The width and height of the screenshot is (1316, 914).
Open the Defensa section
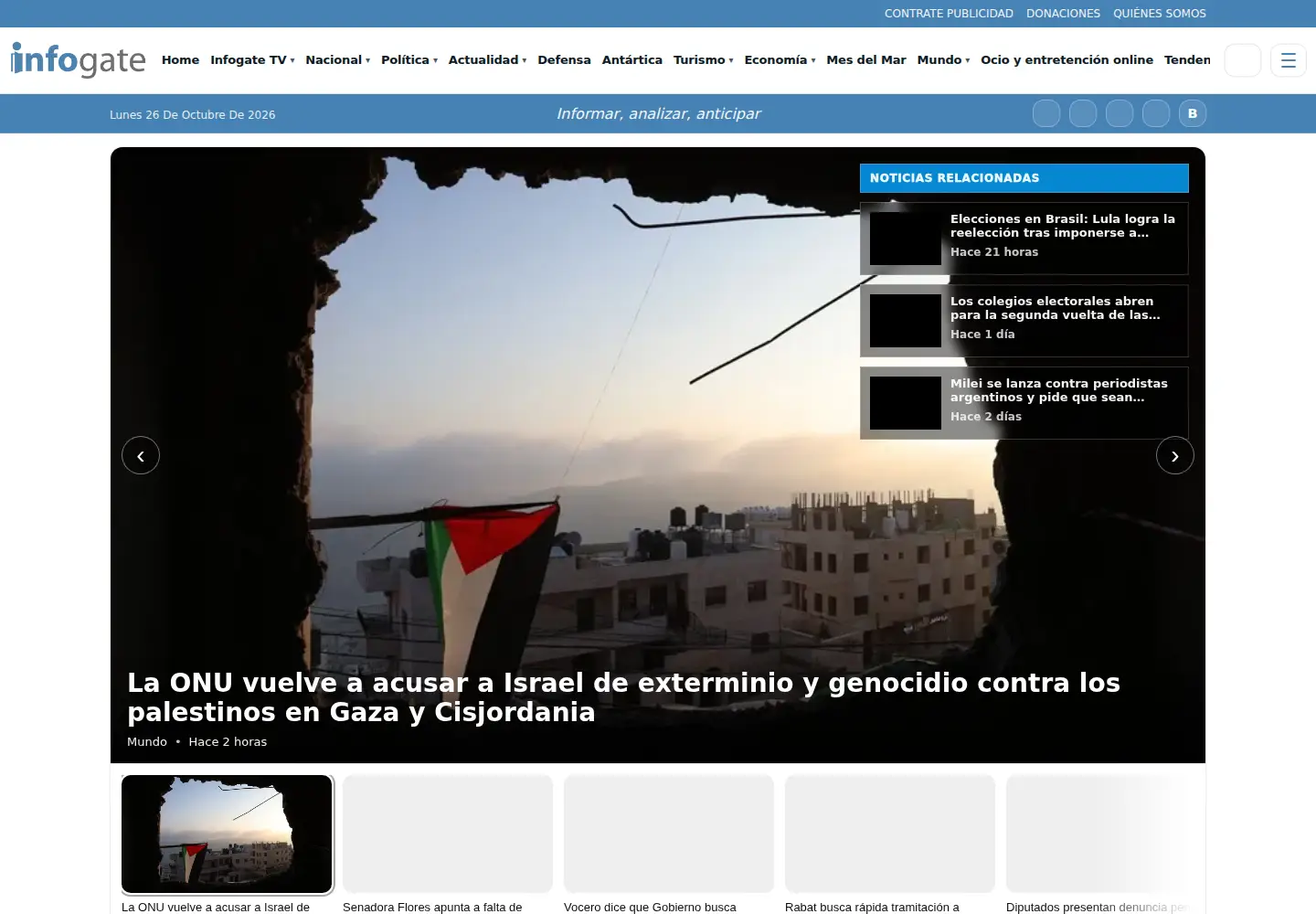pyautogui.click(x=564, y=60)
